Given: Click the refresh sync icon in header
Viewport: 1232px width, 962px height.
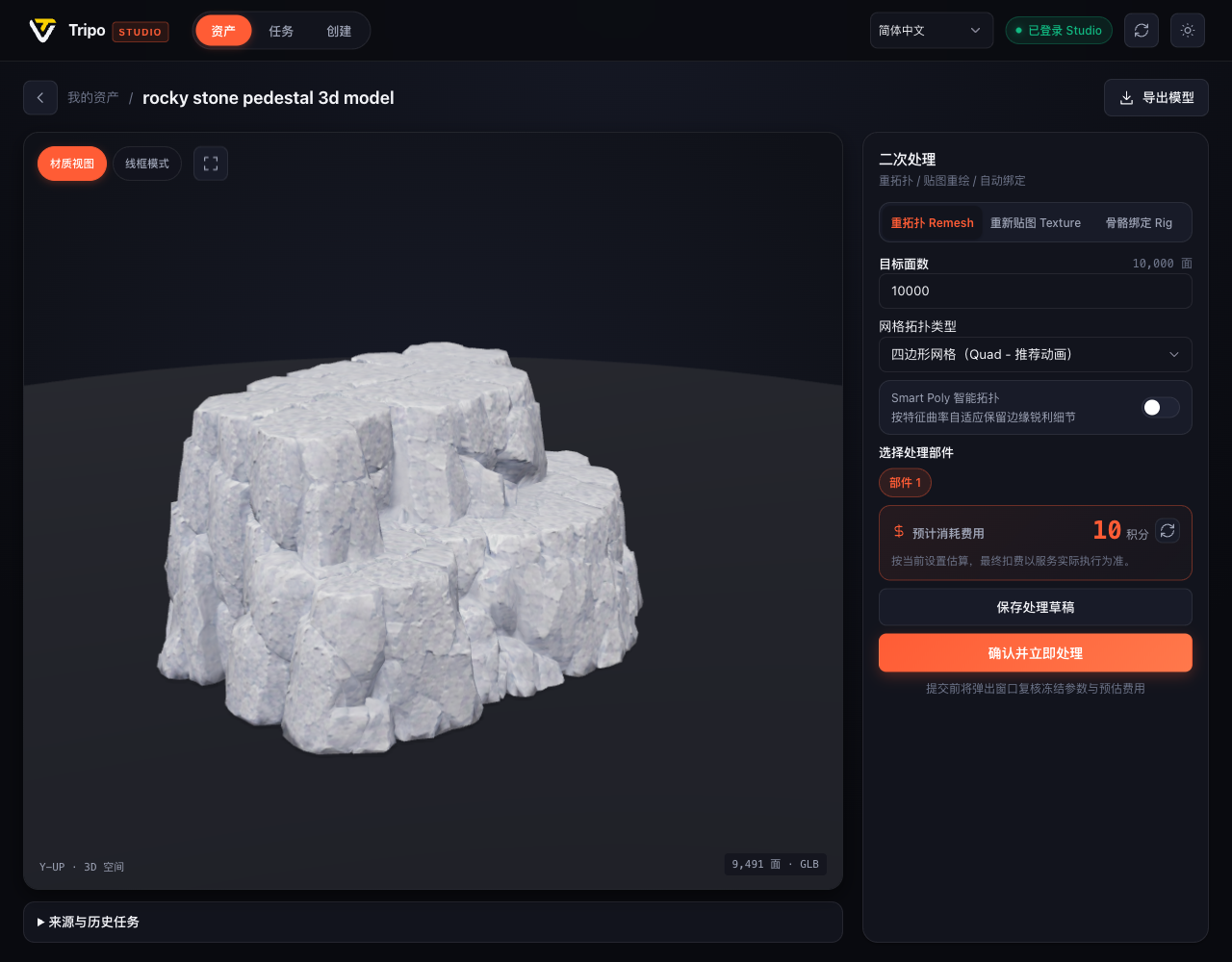Looking at the screenshot, I should coord(1142,31).
